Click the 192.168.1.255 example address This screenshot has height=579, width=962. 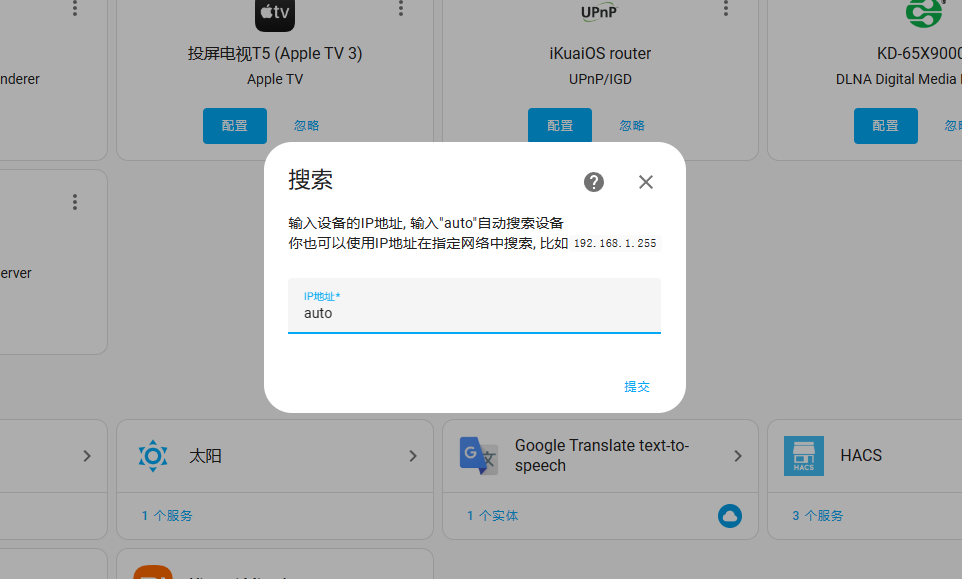615,243
